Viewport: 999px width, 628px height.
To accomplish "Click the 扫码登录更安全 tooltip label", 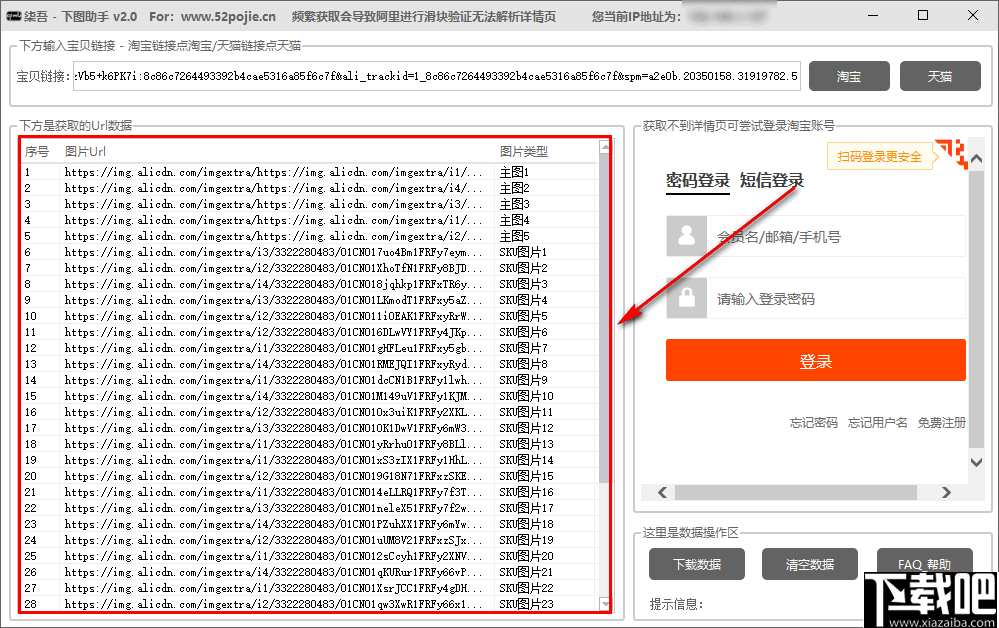I will (x=879, y=157).
